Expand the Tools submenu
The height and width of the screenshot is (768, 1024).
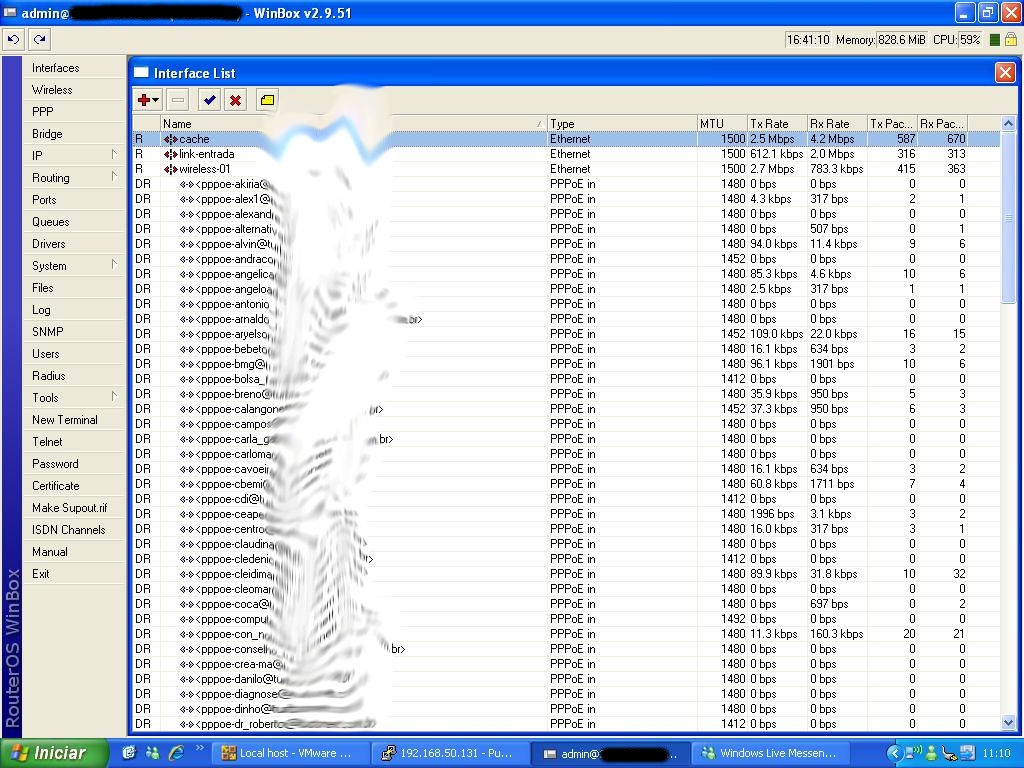coord(74,398)
